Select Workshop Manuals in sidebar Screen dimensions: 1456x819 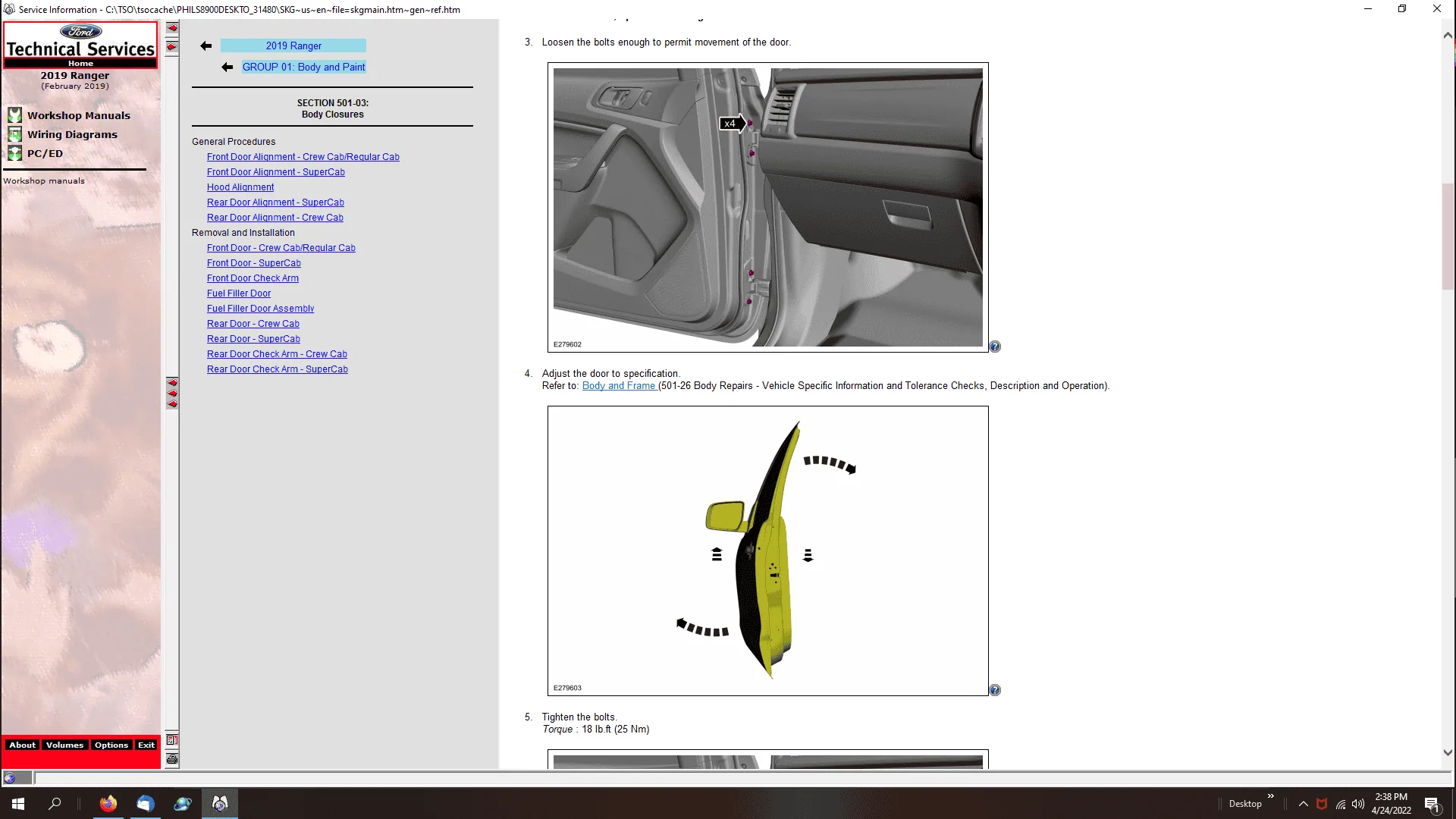coord(79,115)
